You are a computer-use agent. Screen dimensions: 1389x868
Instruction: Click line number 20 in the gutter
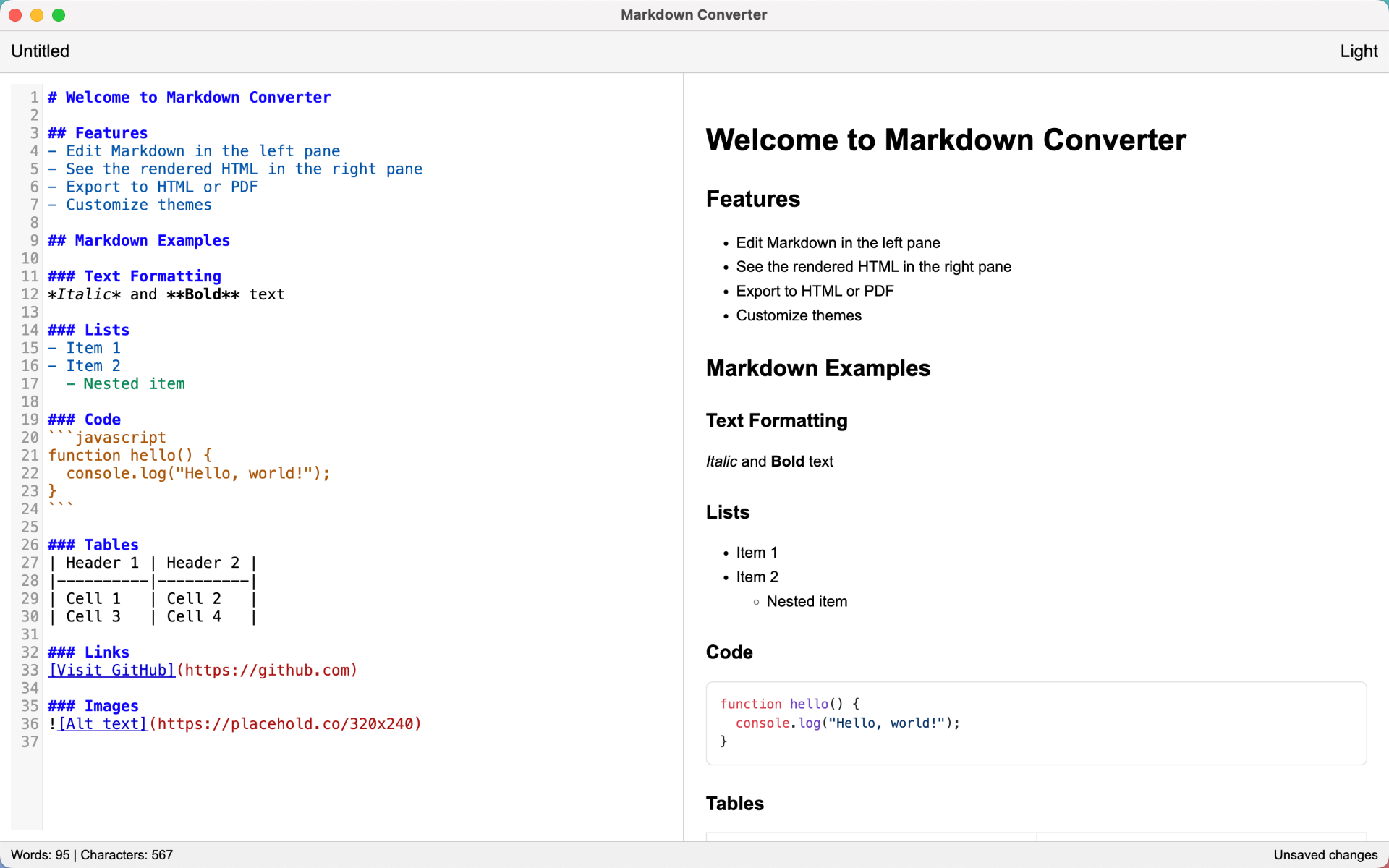(30, 437)
